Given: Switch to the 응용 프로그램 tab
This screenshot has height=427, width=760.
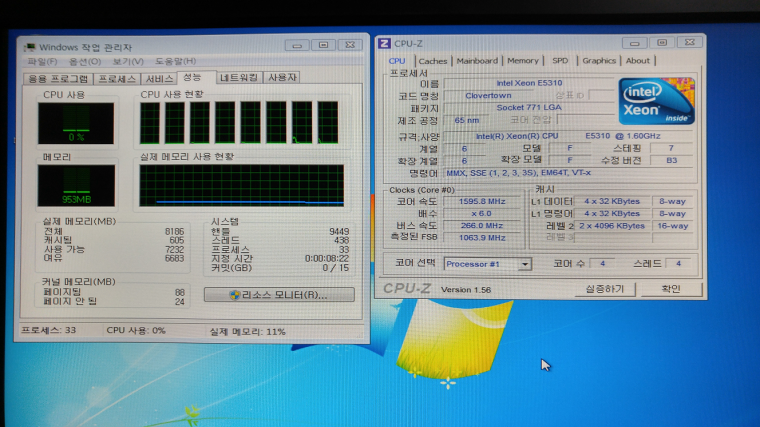Looking at the screenshot, I should (x=58, y=79).
